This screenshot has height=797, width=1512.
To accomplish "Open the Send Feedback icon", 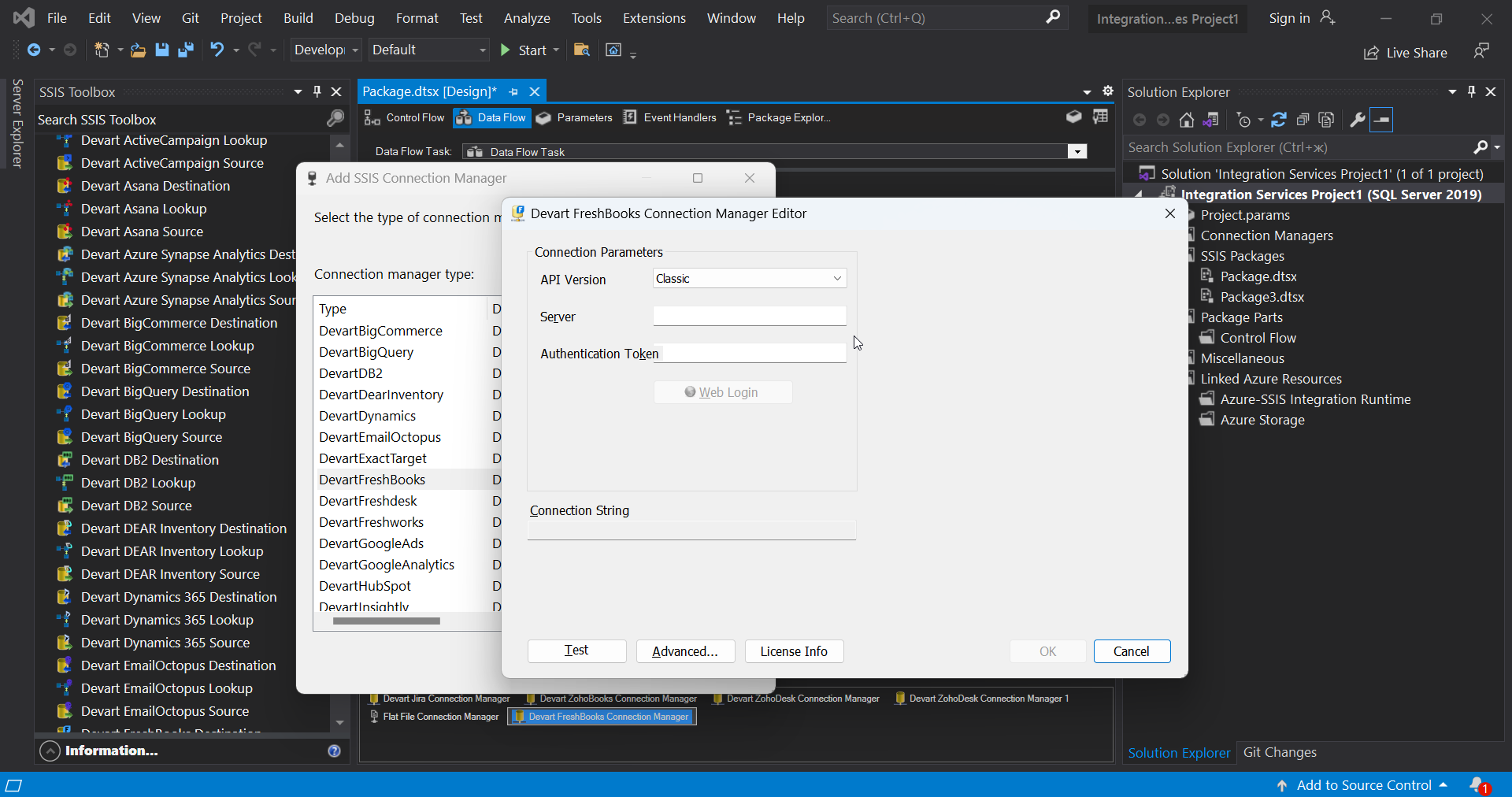I will 1481,51.
